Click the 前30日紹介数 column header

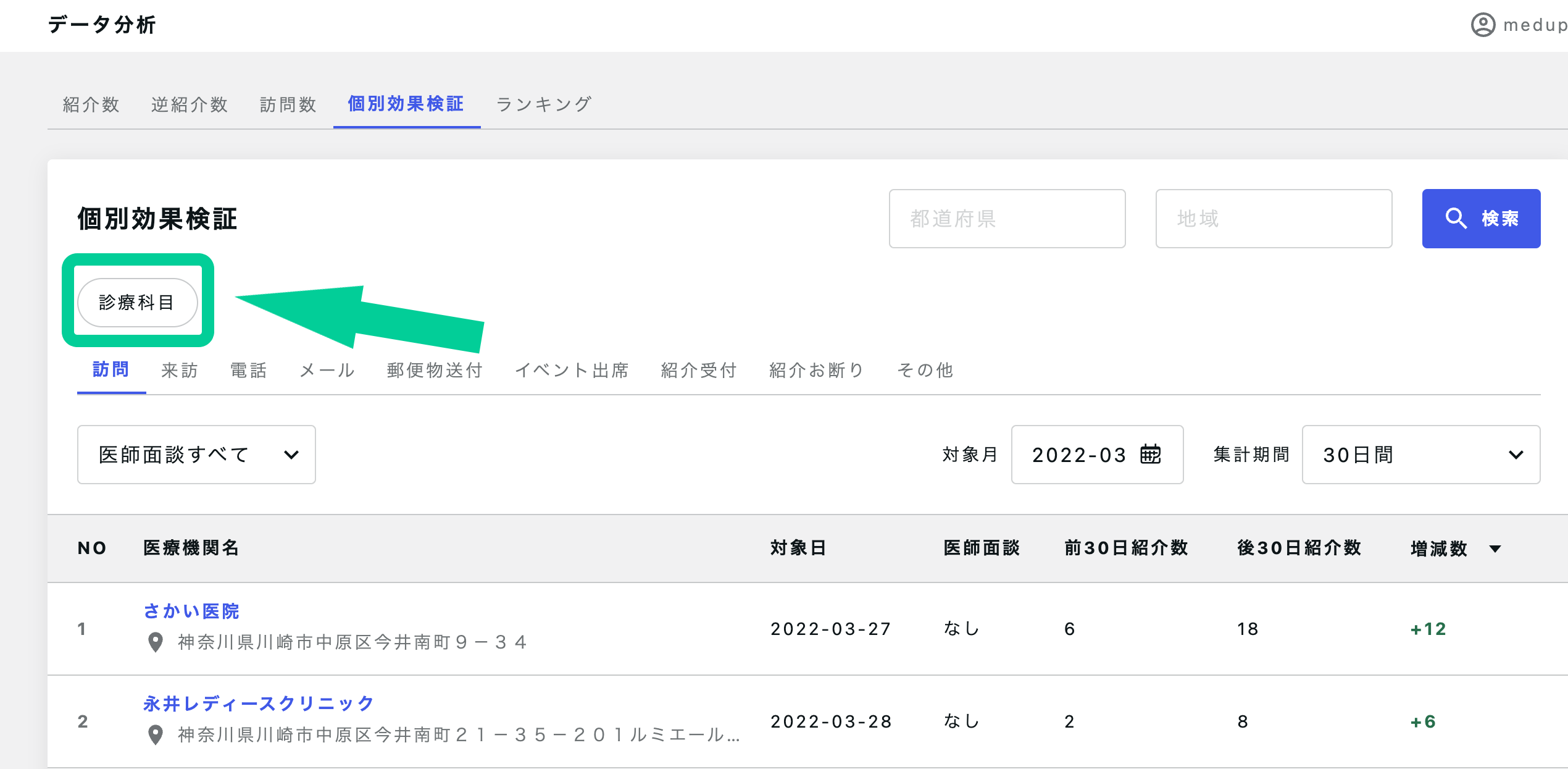click(x=1126, y=548)
